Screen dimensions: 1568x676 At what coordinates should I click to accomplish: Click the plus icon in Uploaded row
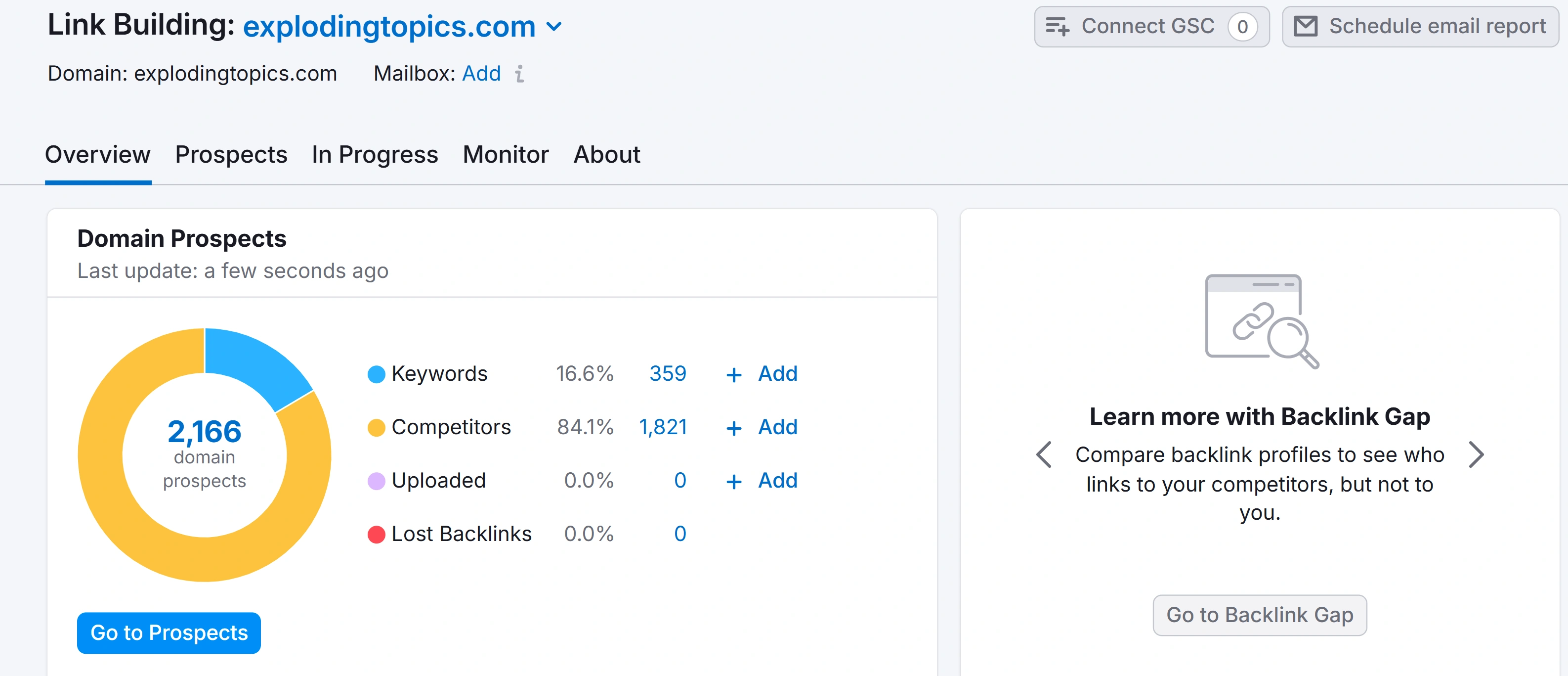pyautogui.click(x=733, y=482)
